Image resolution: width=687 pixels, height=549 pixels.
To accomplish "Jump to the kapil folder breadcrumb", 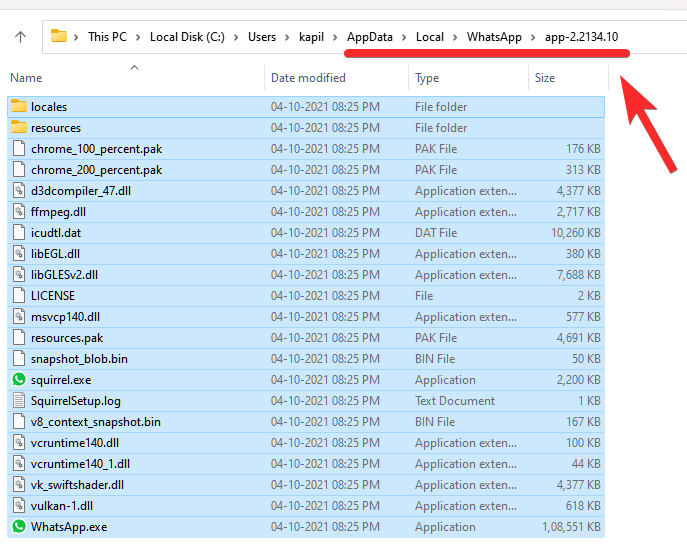I will pyautogui.click(x=311, y=37).
